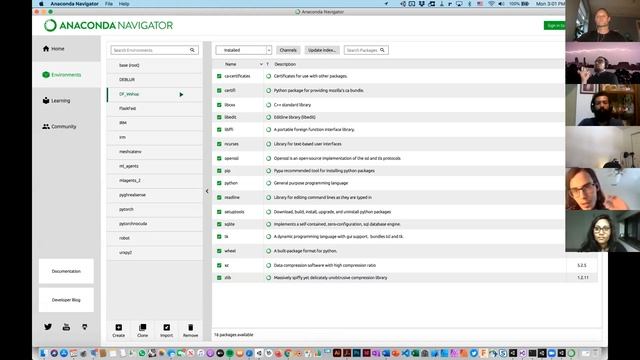Select the pytorch environment
640x360 pixels.
pos(154,209)
